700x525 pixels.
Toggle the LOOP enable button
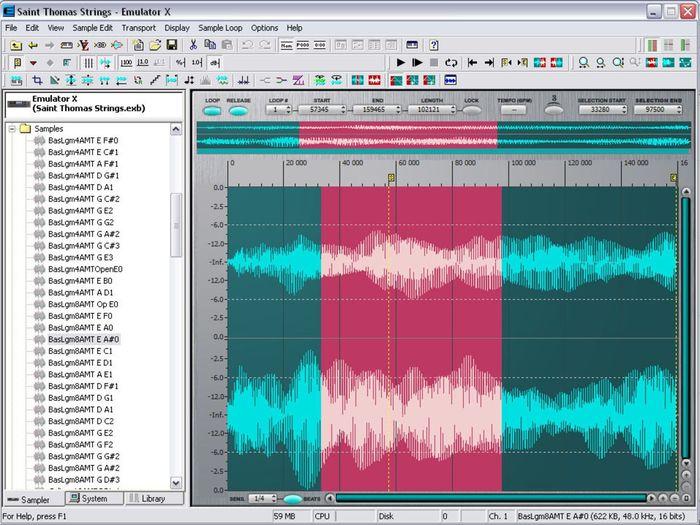click(x=212, y=110)
